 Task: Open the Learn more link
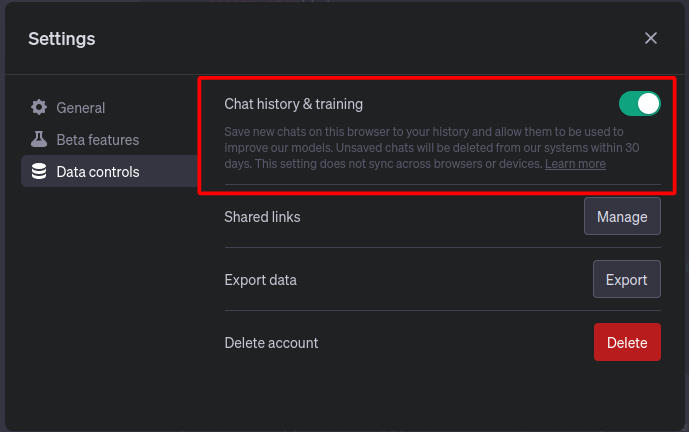(x=575, y=164)
